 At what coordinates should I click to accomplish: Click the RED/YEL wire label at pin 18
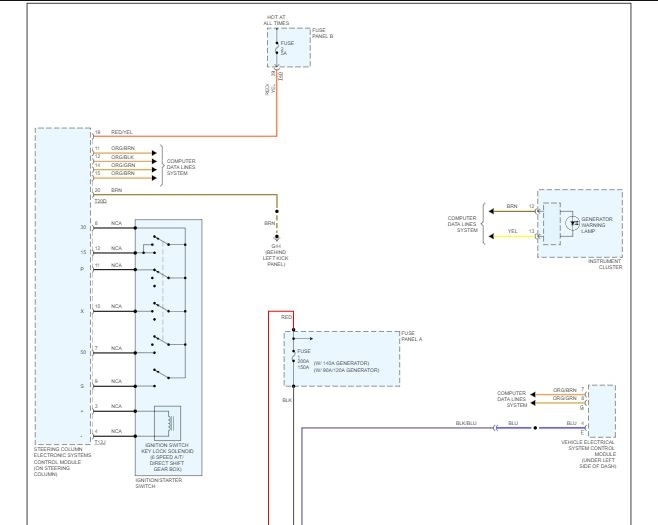coord(122,132)
